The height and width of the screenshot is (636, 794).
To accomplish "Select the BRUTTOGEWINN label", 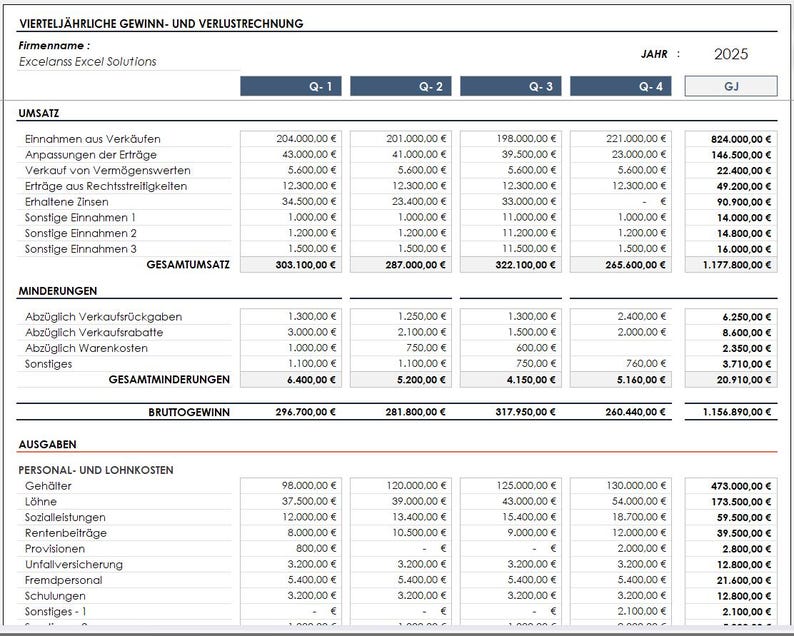I will (x=189, y=413).
